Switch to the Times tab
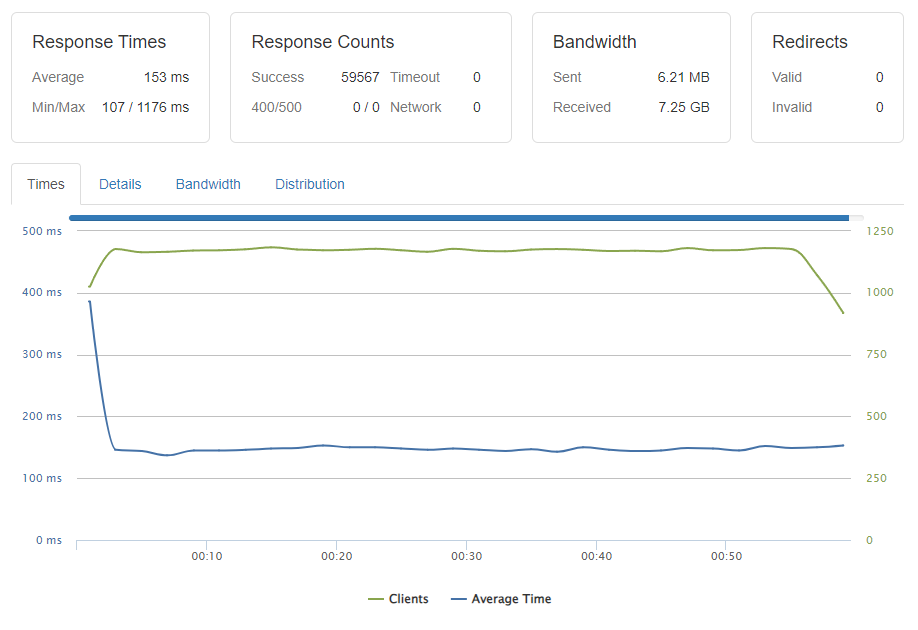This screenshot has height=630, width=918. 46,184
